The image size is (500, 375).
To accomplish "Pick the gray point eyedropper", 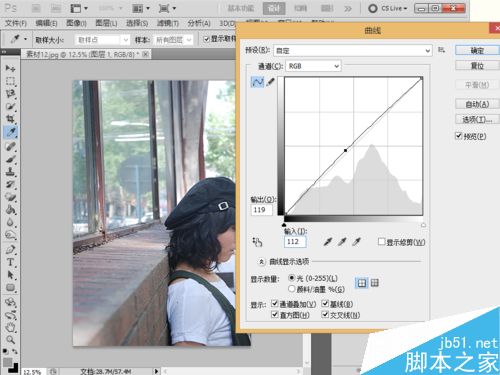I will coord(342,242).
